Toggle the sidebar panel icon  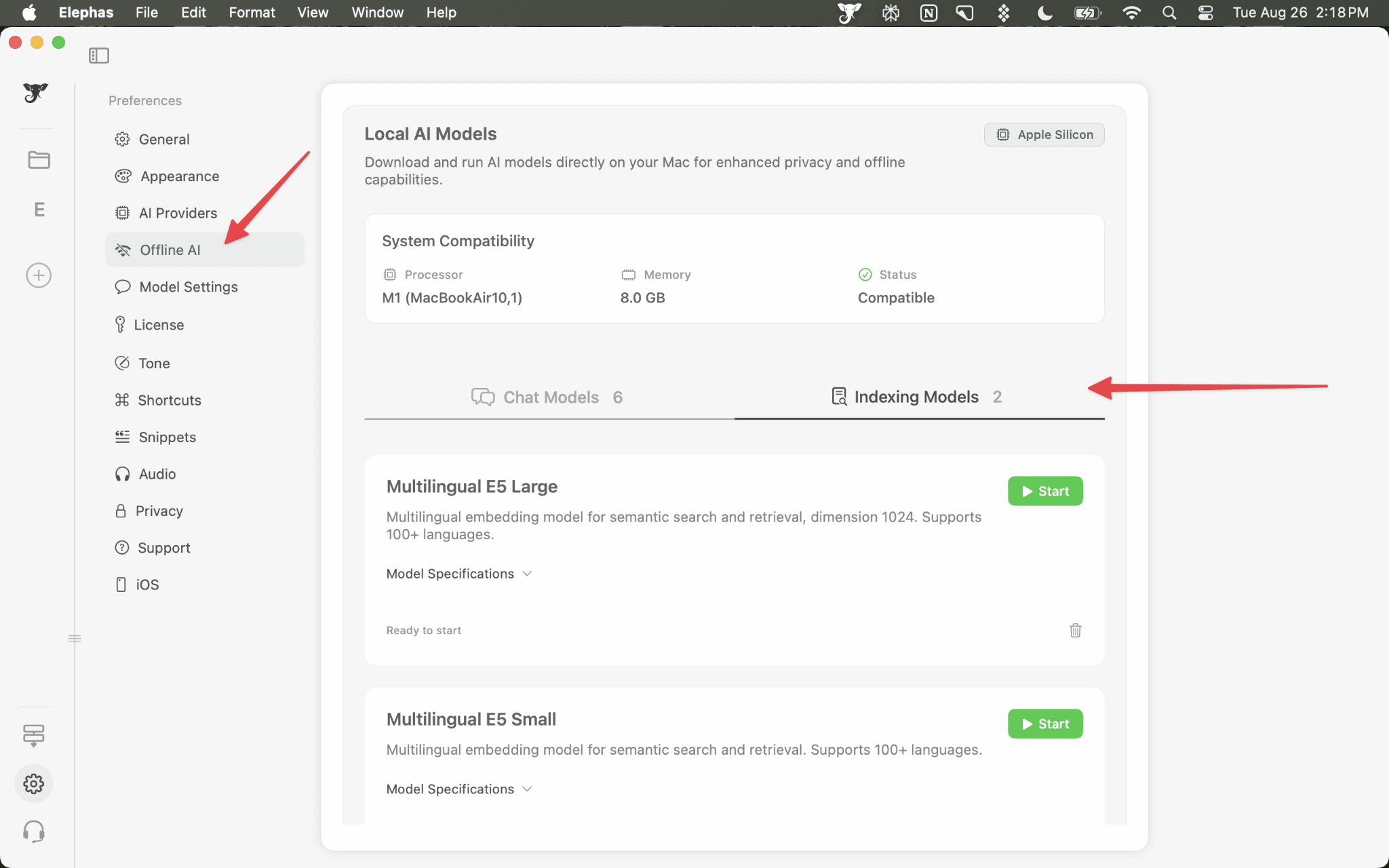tap(99, 55)
